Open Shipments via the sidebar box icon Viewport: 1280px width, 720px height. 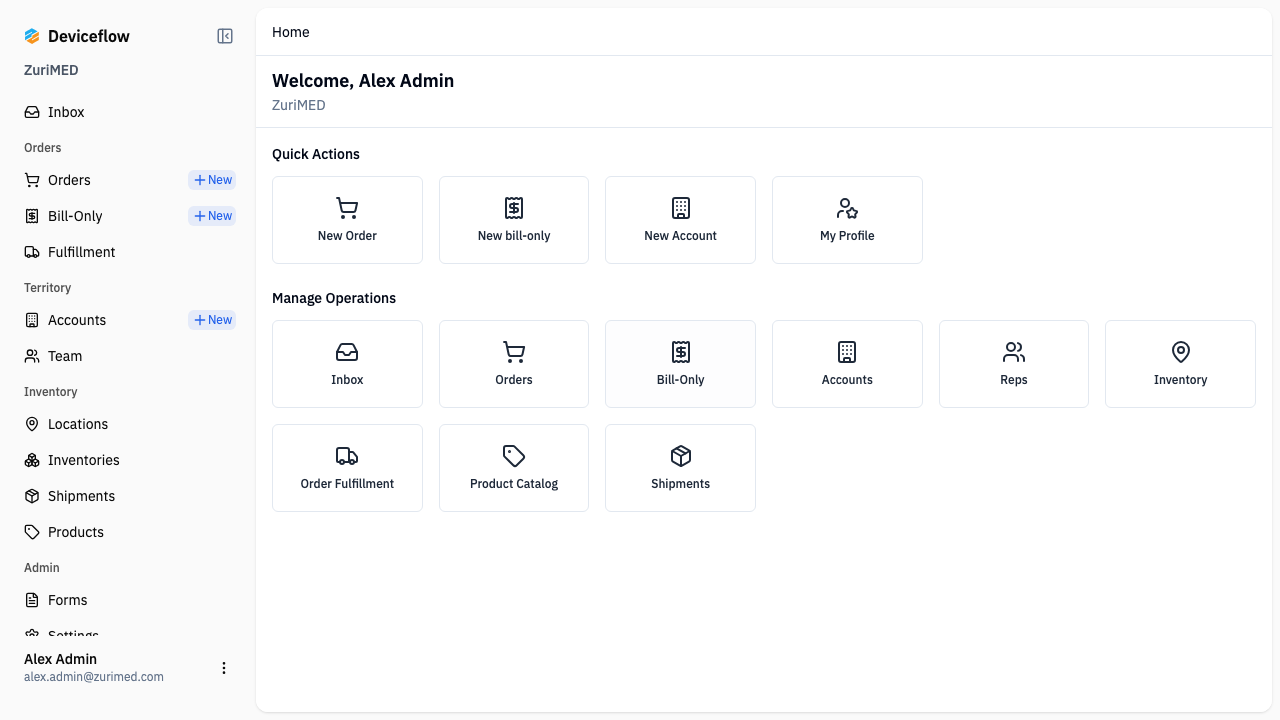(31, 496)
